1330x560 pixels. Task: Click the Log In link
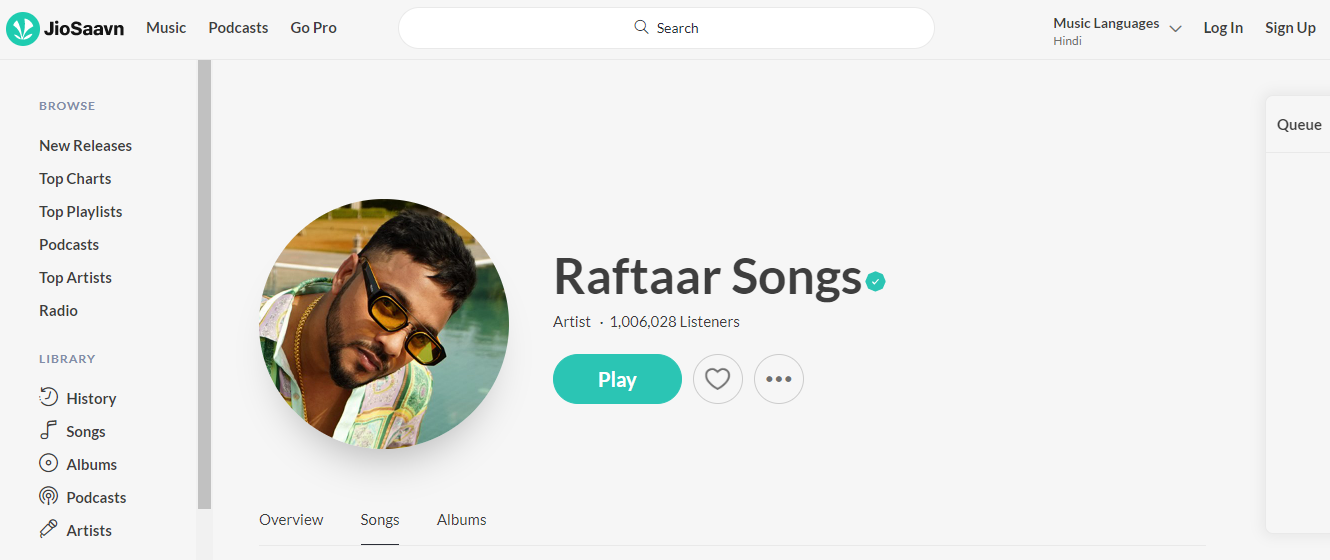1223,28
